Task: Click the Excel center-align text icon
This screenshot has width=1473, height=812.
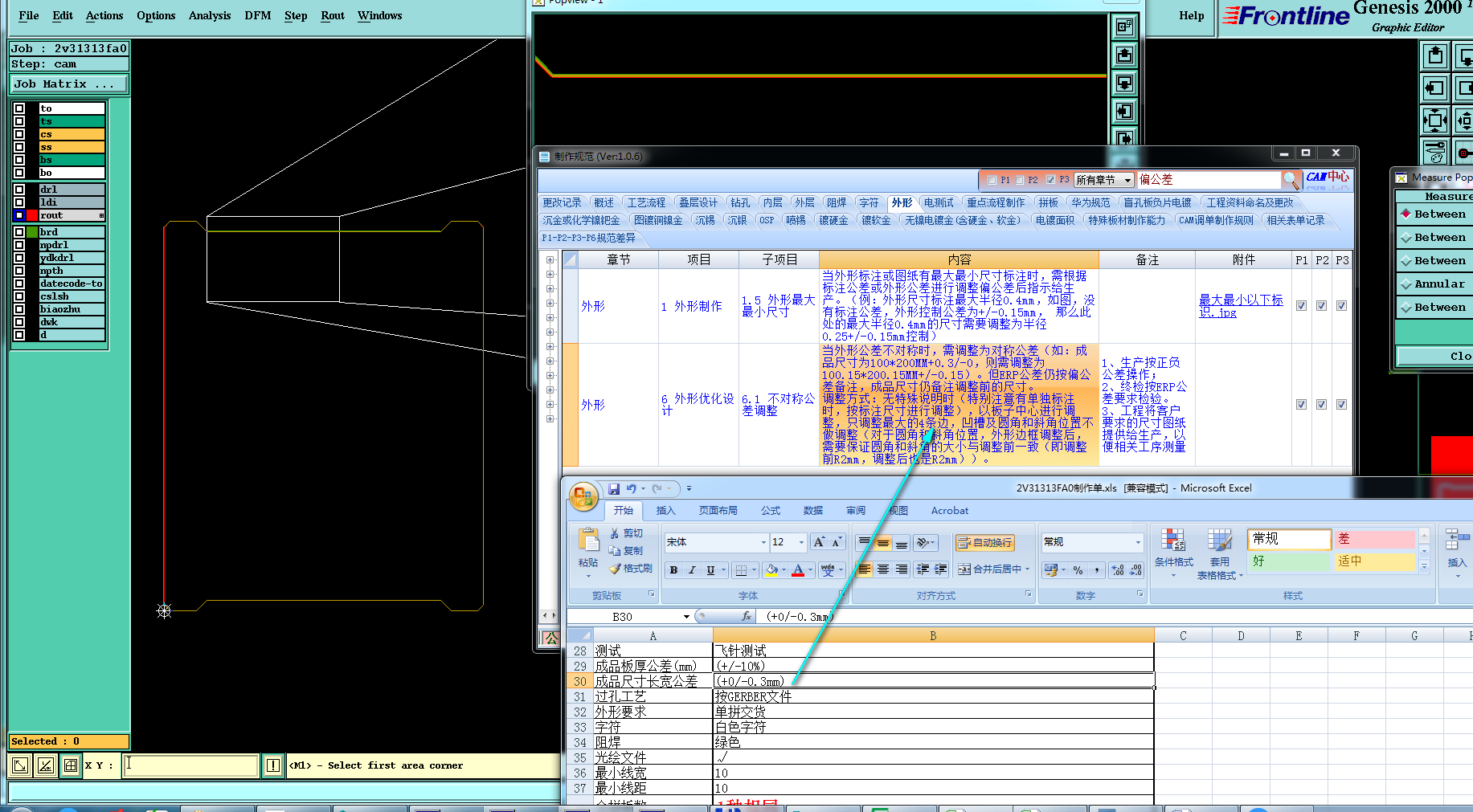Action: click(882, 569)
